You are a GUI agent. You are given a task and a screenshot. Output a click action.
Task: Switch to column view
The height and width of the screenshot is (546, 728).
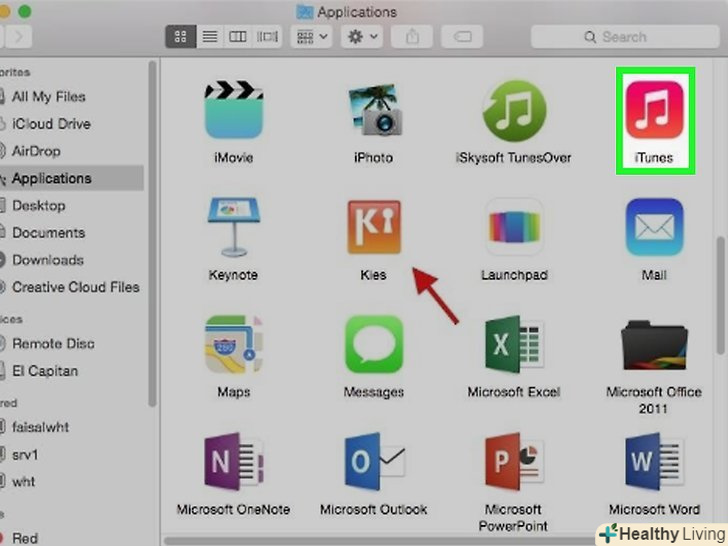[x=238, y=36]
